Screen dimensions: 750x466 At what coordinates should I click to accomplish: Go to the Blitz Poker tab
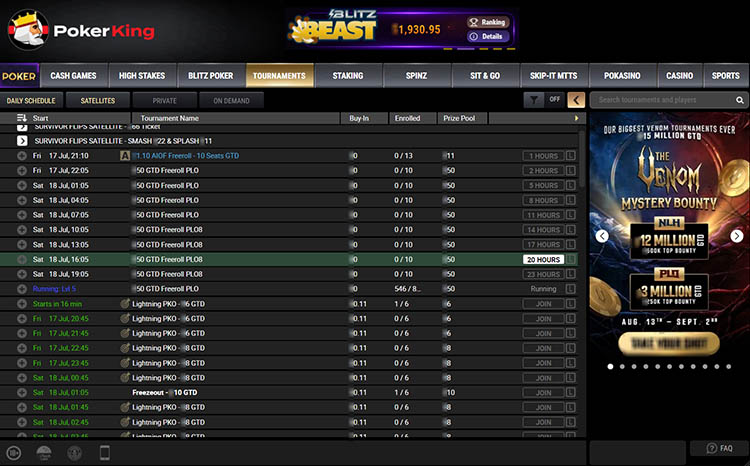(x=210, y=76)
